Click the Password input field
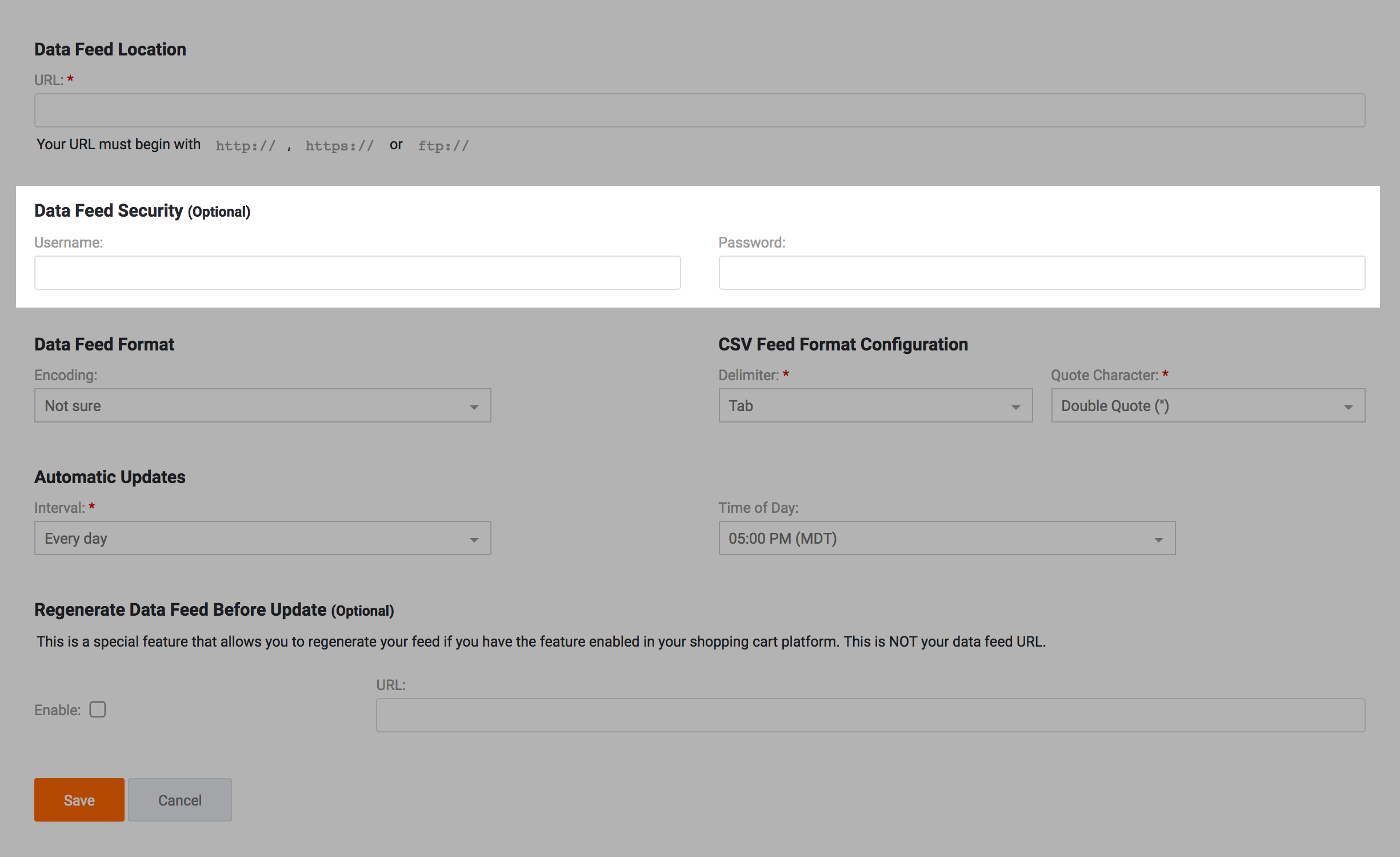Image resolution: width=1400 pixels, height=857 pixels. point(1041,273)
